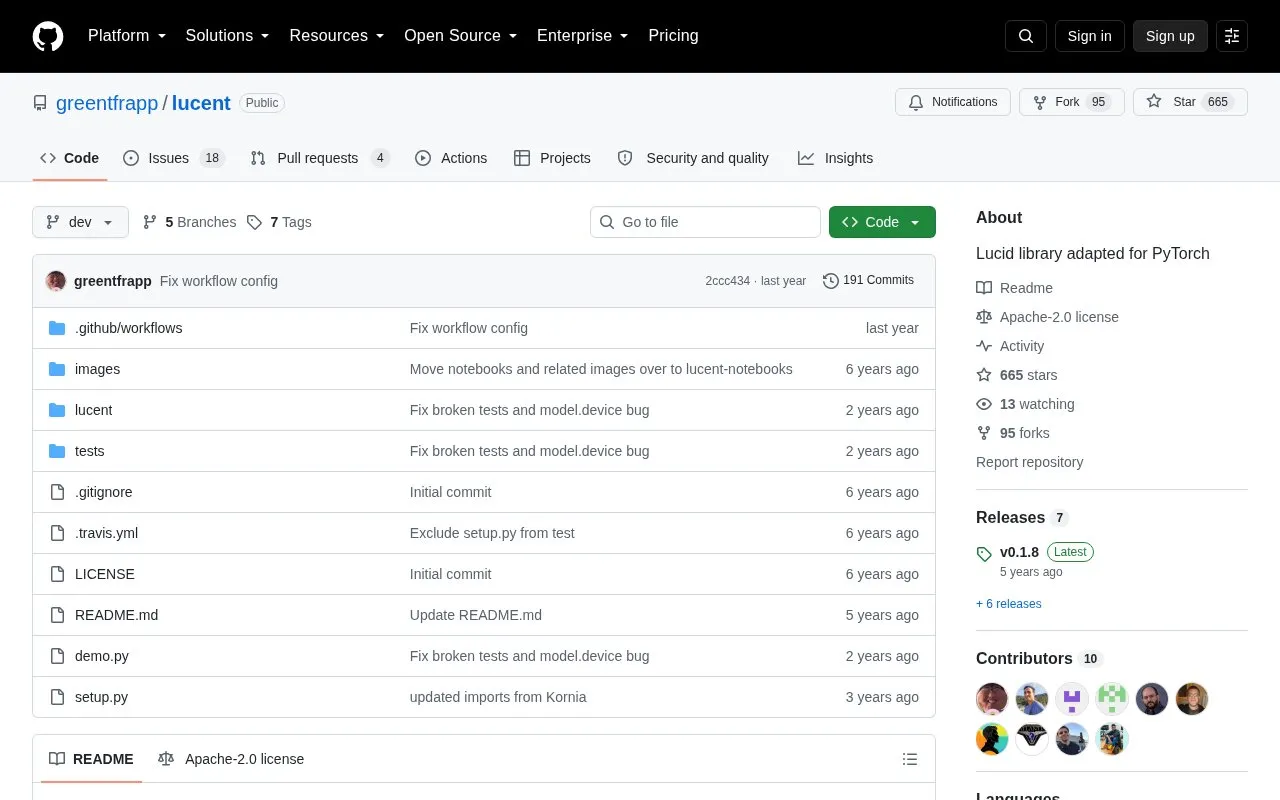Click the first contributor avatar
1280x800 pixels.
[992, 699]
